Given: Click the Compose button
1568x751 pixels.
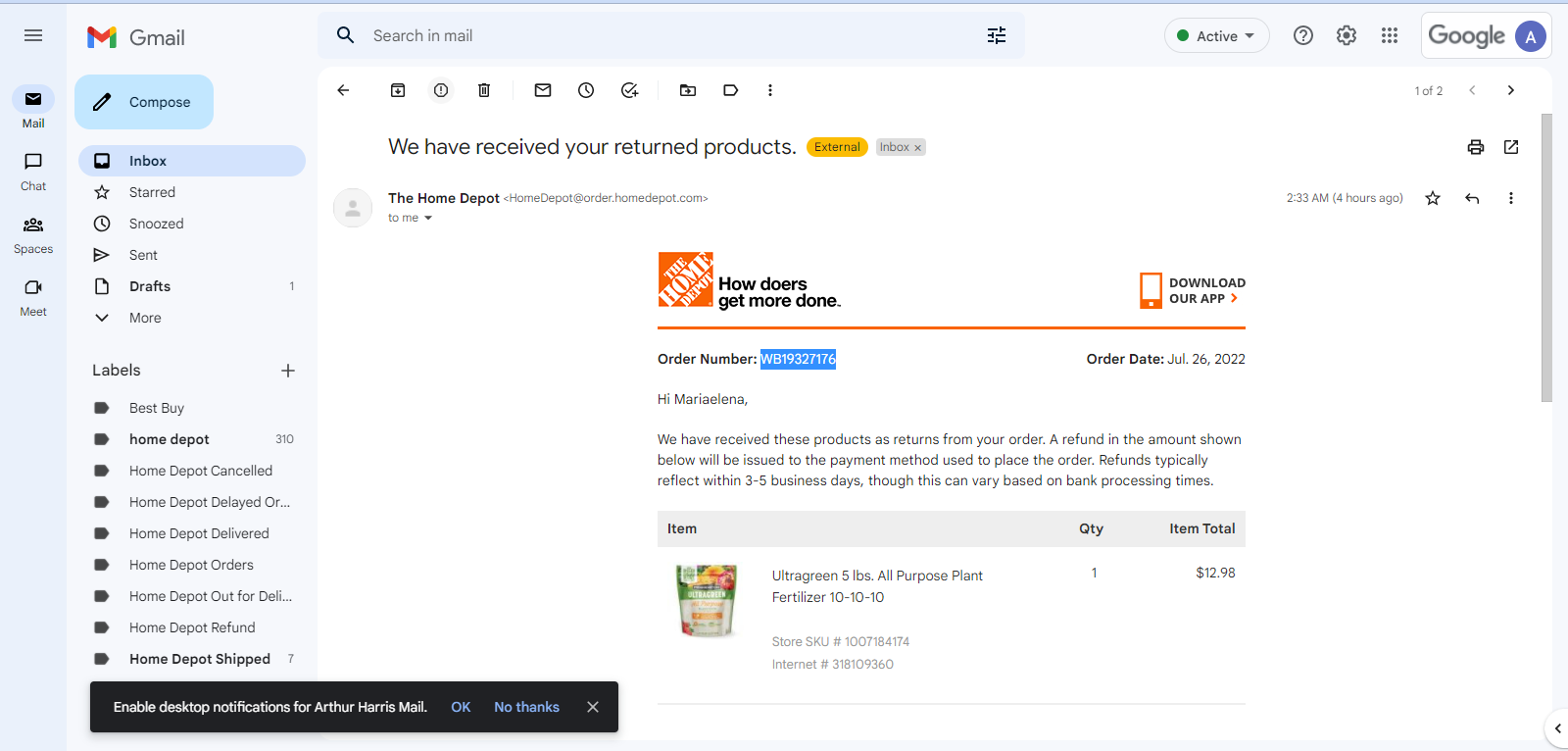Looking at the screenshot, I should click(144, 102).
